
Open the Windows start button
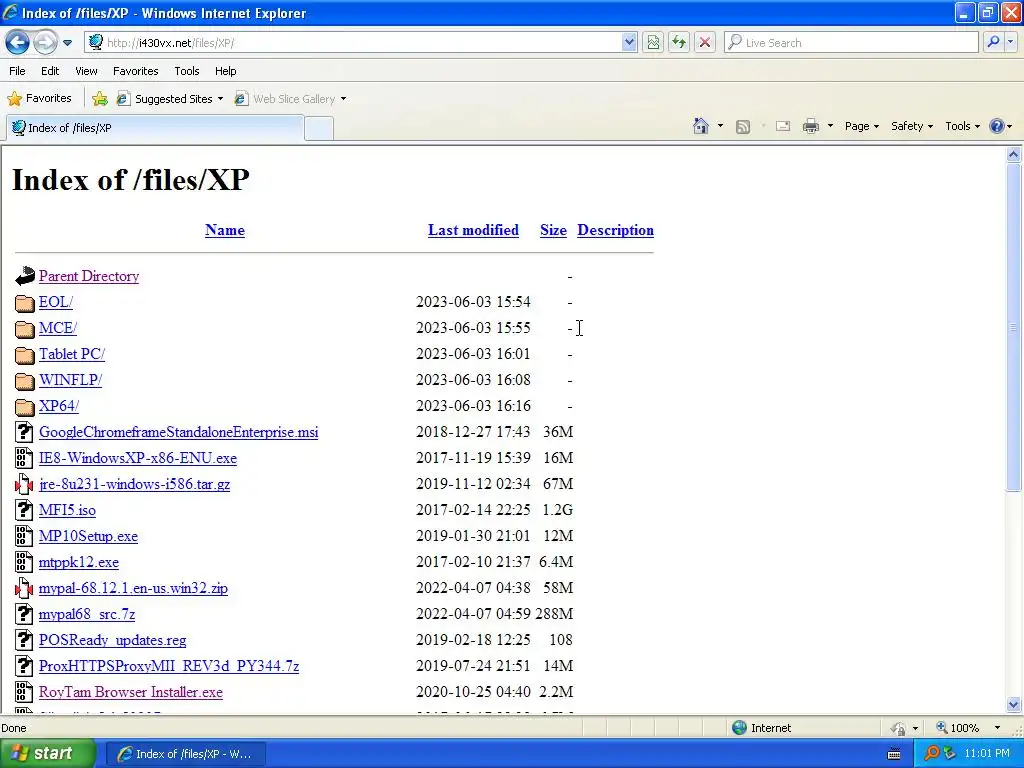point(46,754)
